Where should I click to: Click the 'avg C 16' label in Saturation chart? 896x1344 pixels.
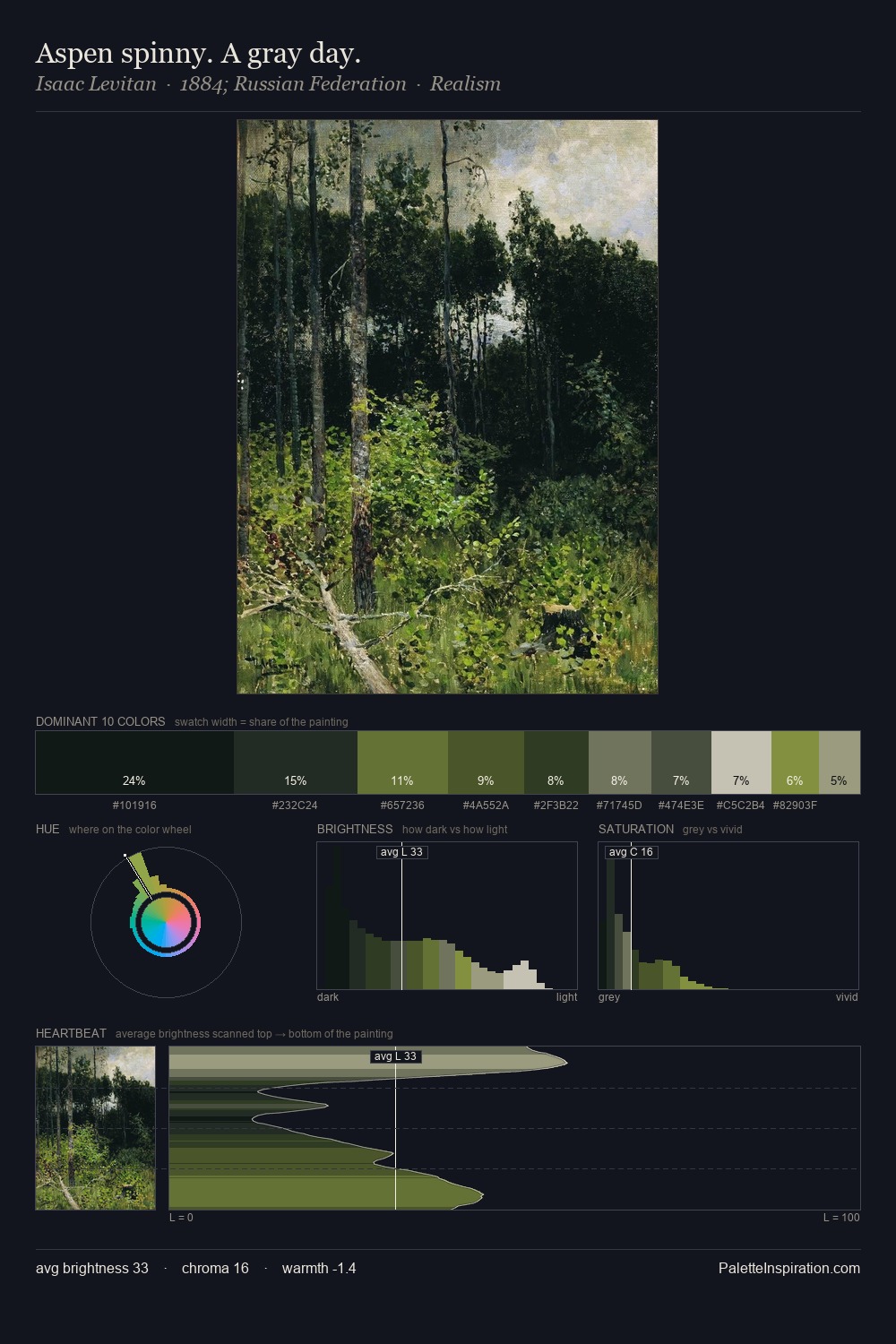coord(631,852)
